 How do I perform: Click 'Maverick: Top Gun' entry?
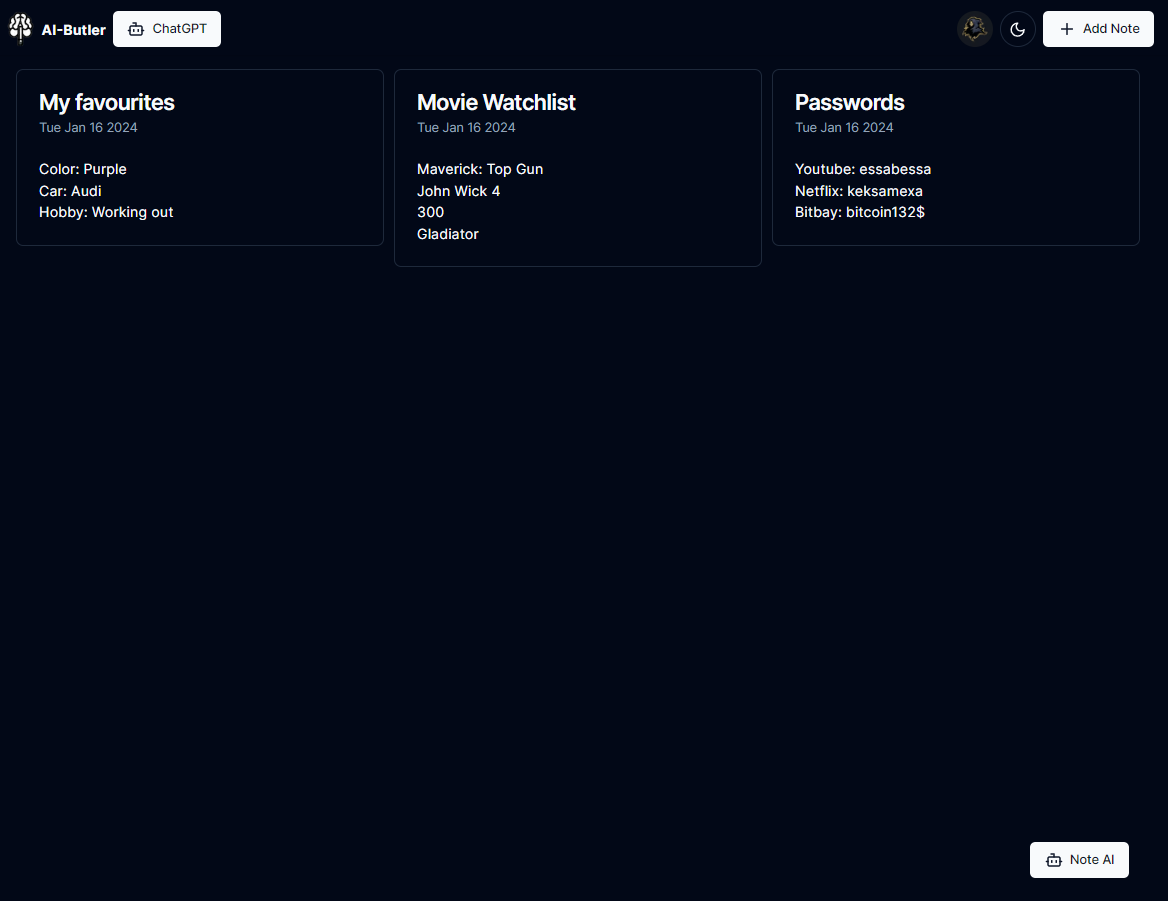(x=480, y=169)
